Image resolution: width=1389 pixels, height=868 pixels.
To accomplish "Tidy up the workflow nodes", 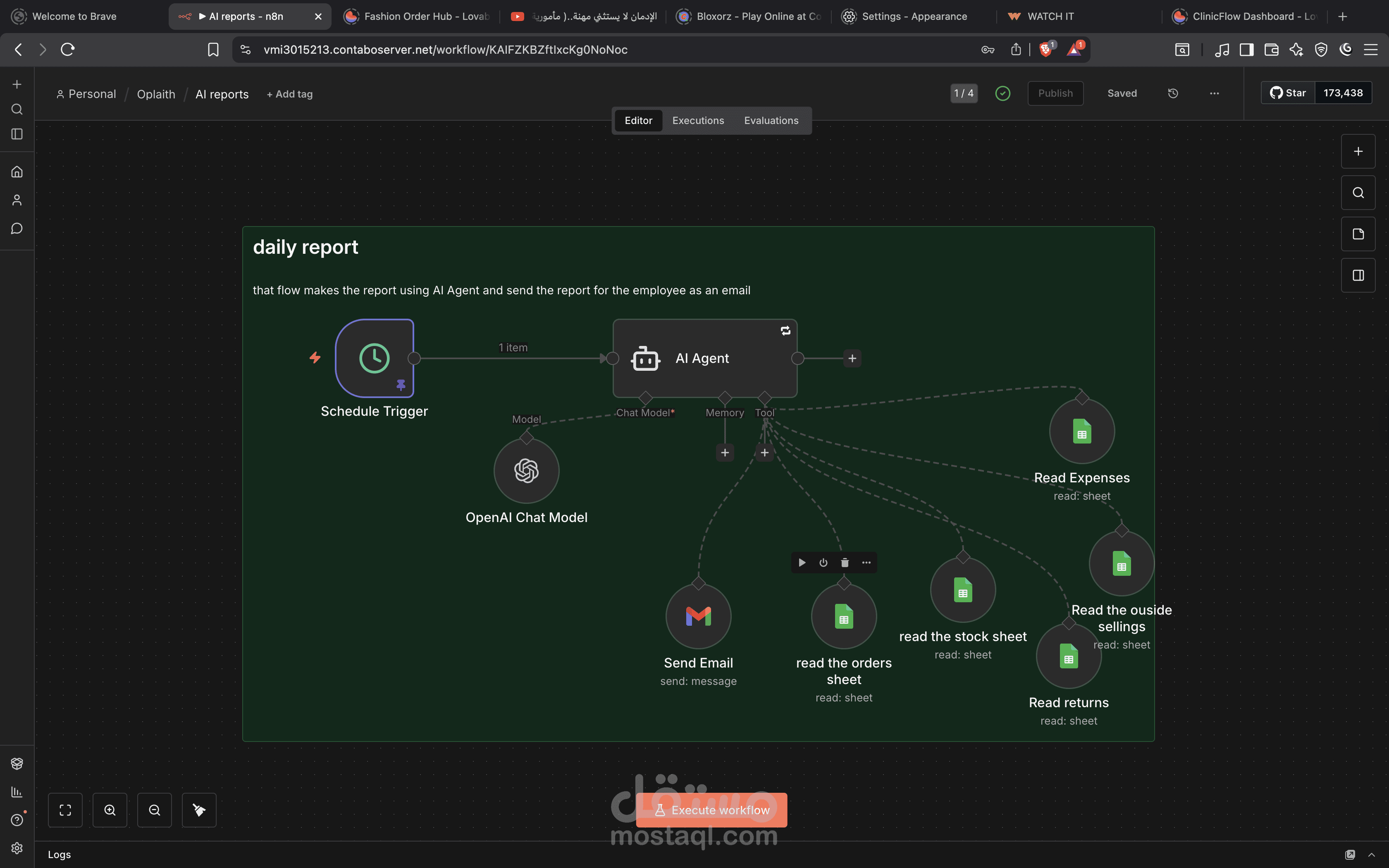I will pyautogui.click(x=198, y=810).
